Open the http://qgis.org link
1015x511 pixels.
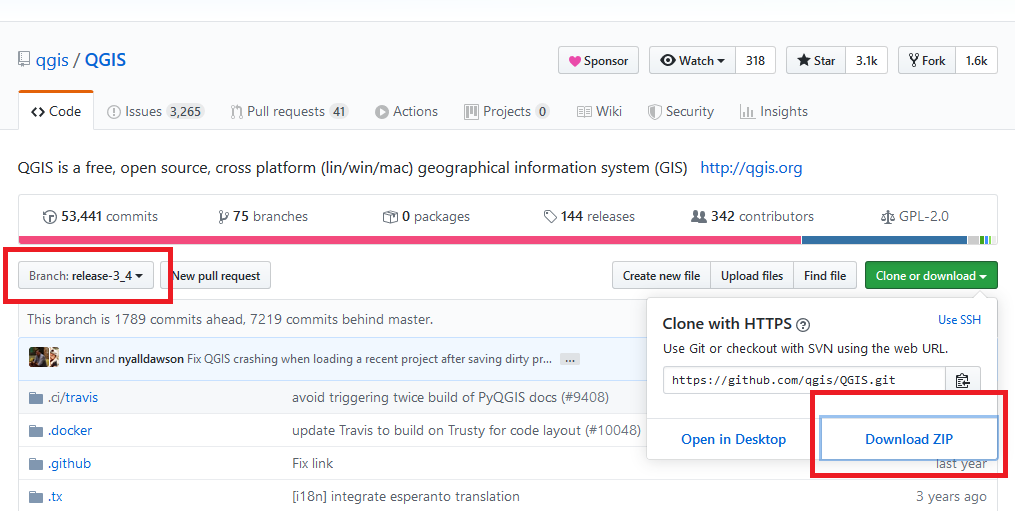click(x=751, y=168)
